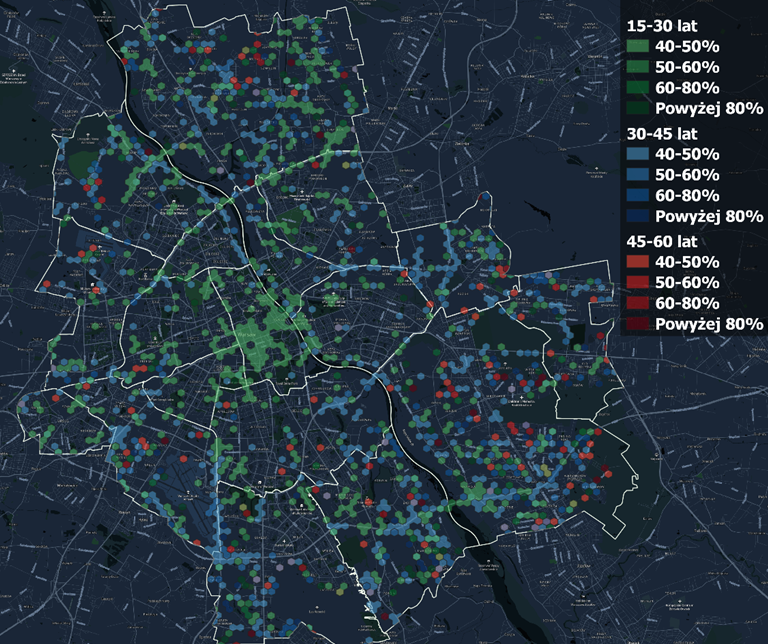Screen dimensions: 768x644
Task: Click the 40-50% swatch under 15-30 lat
Action: 636,46
